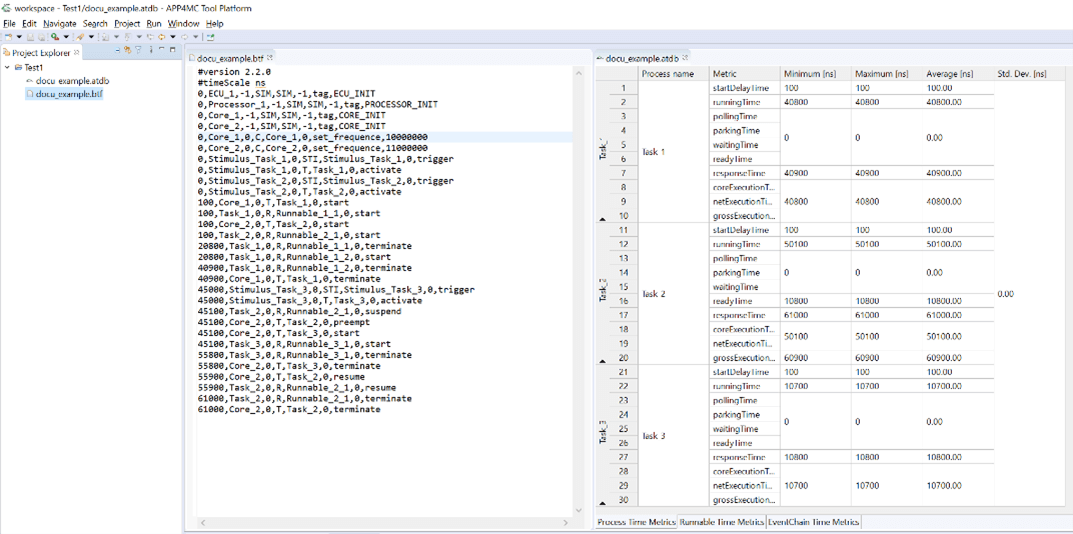1073x534 pixels.
Task: Collapse the Task_1 row group arrow
Action: point(602,217)
